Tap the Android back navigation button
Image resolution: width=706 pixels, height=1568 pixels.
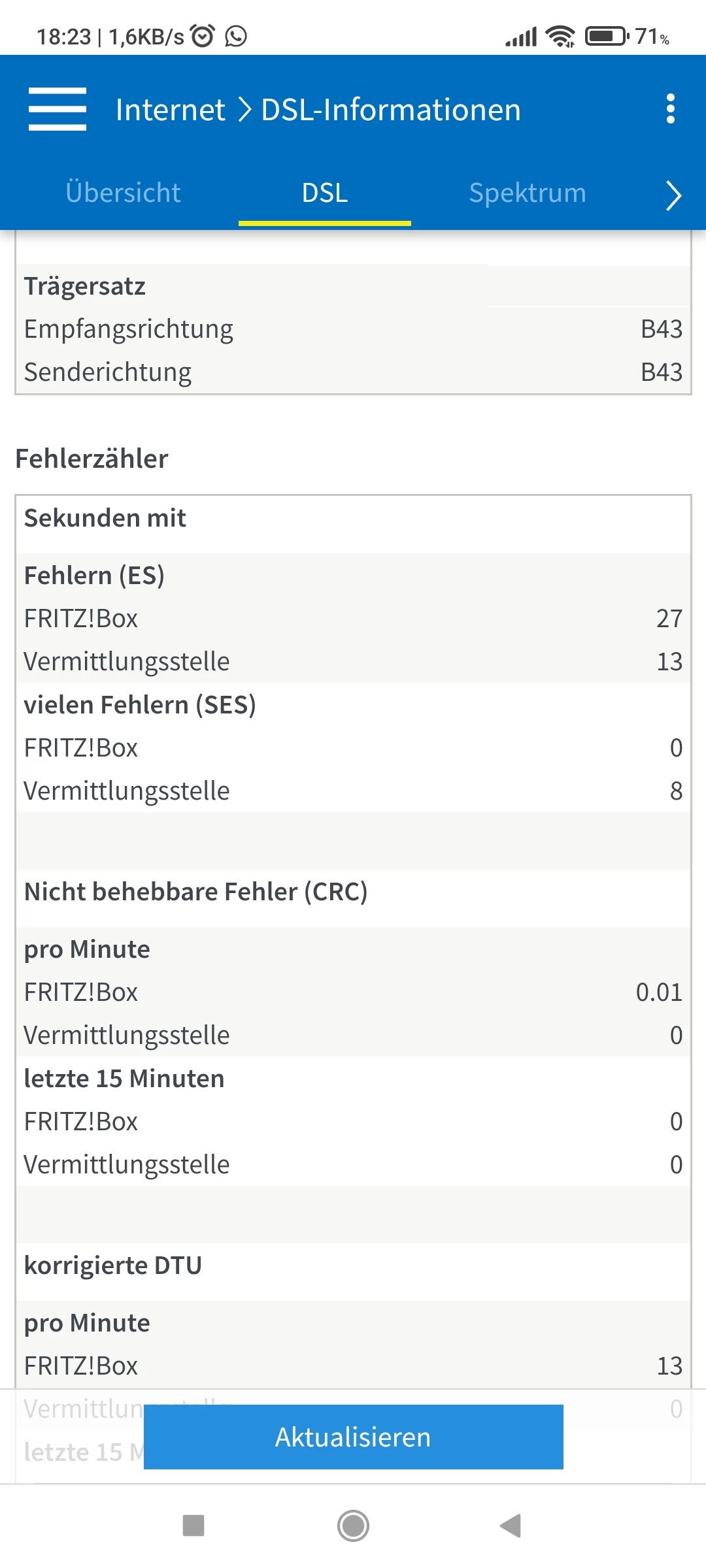(511, 1526)
